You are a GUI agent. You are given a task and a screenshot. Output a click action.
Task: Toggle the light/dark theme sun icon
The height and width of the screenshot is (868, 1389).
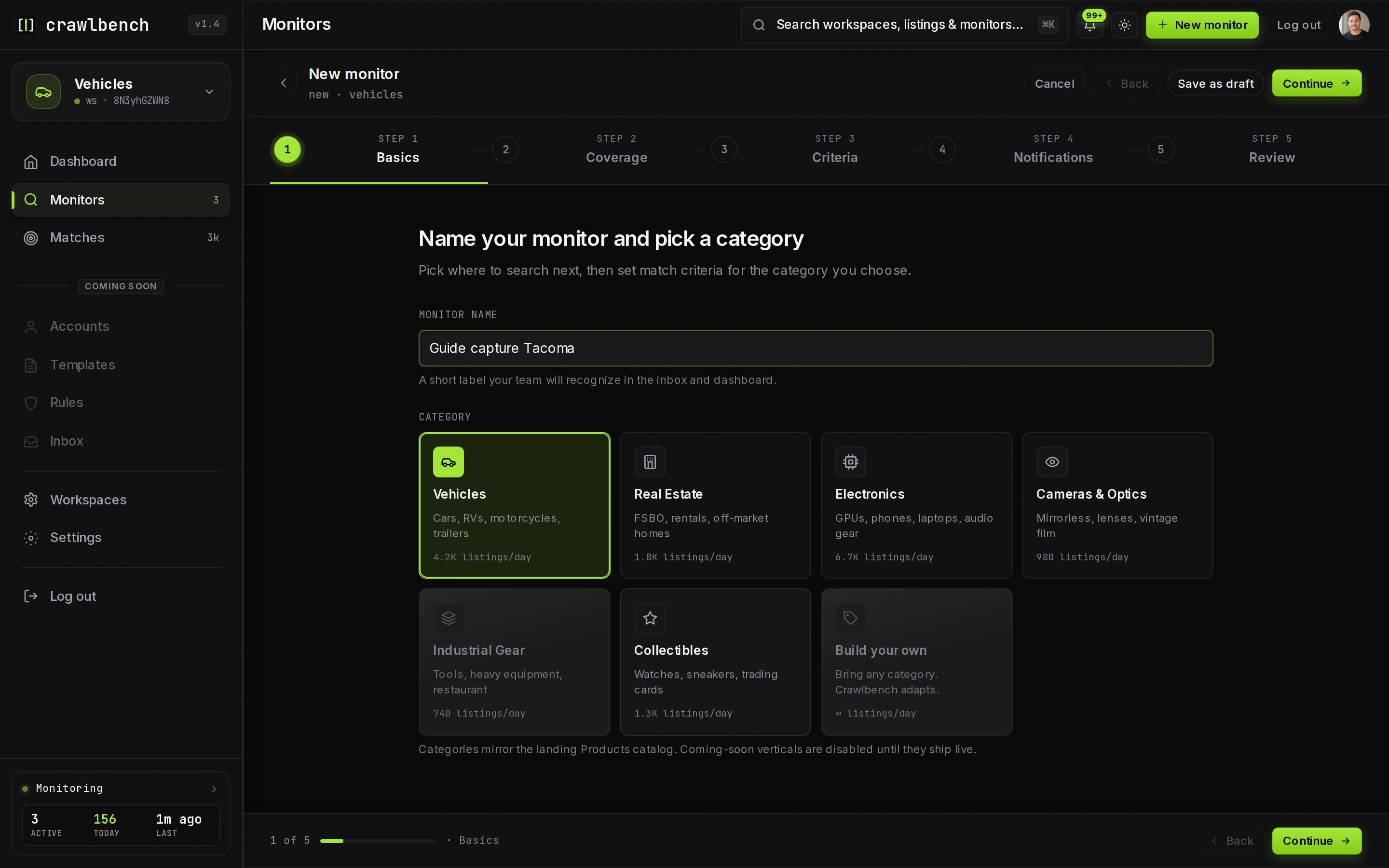pos(1124,25)
